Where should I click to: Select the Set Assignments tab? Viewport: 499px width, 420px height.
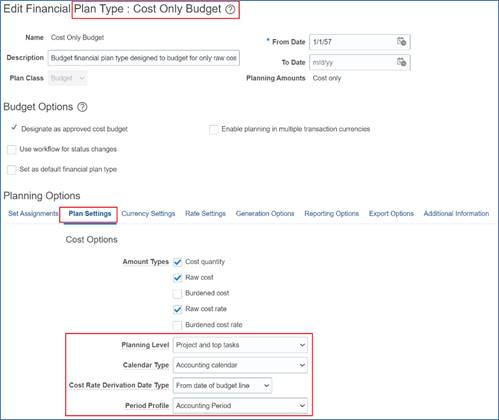[33, 214]
